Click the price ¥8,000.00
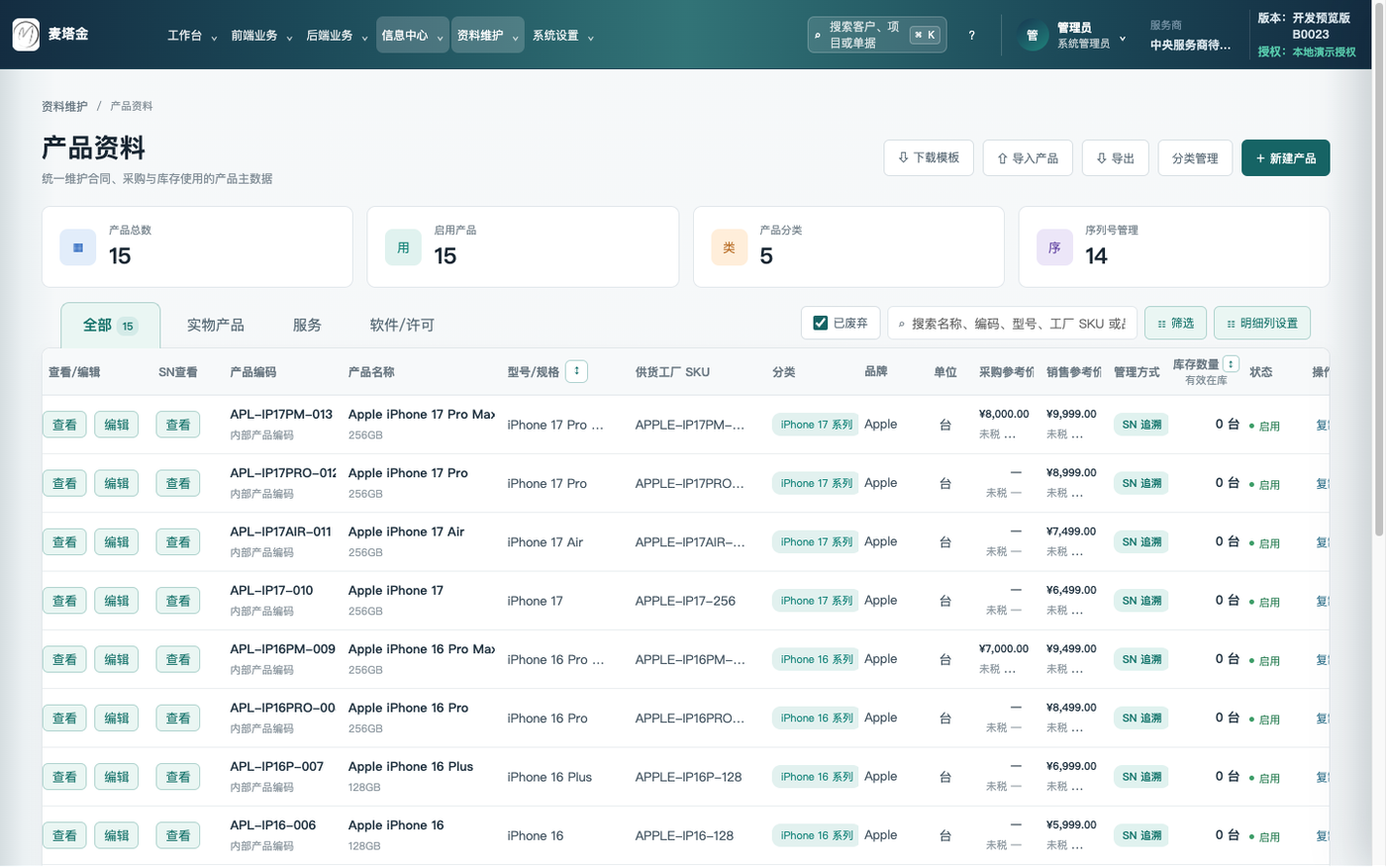The height and width of the screenshot is (868, 1386). click(x=1004, y=414)
